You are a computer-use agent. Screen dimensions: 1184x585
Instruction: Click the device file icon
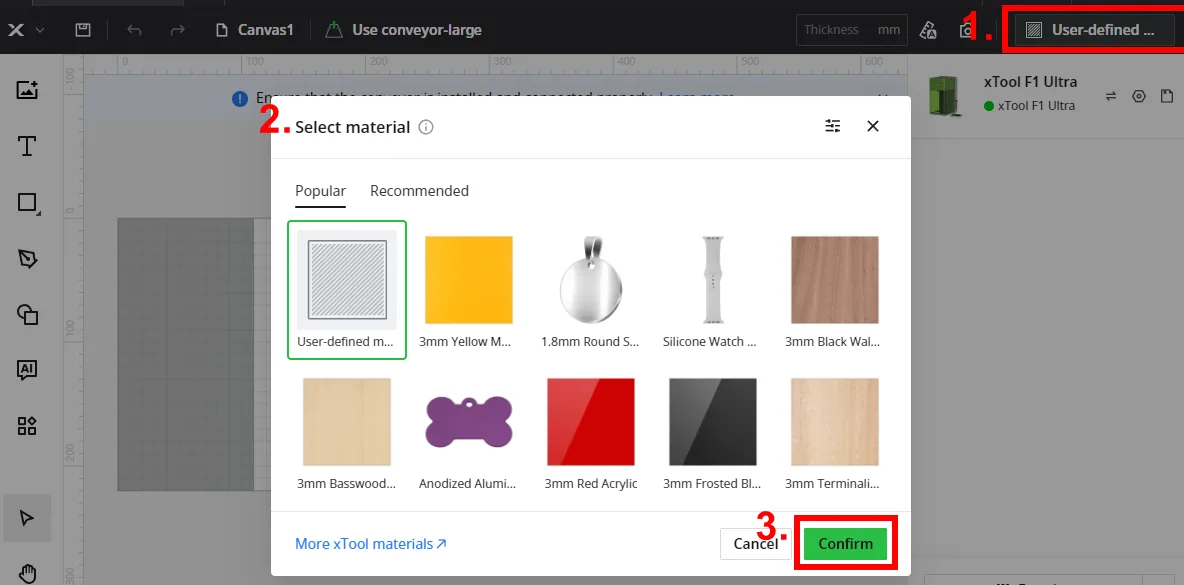click(1167, 96)
